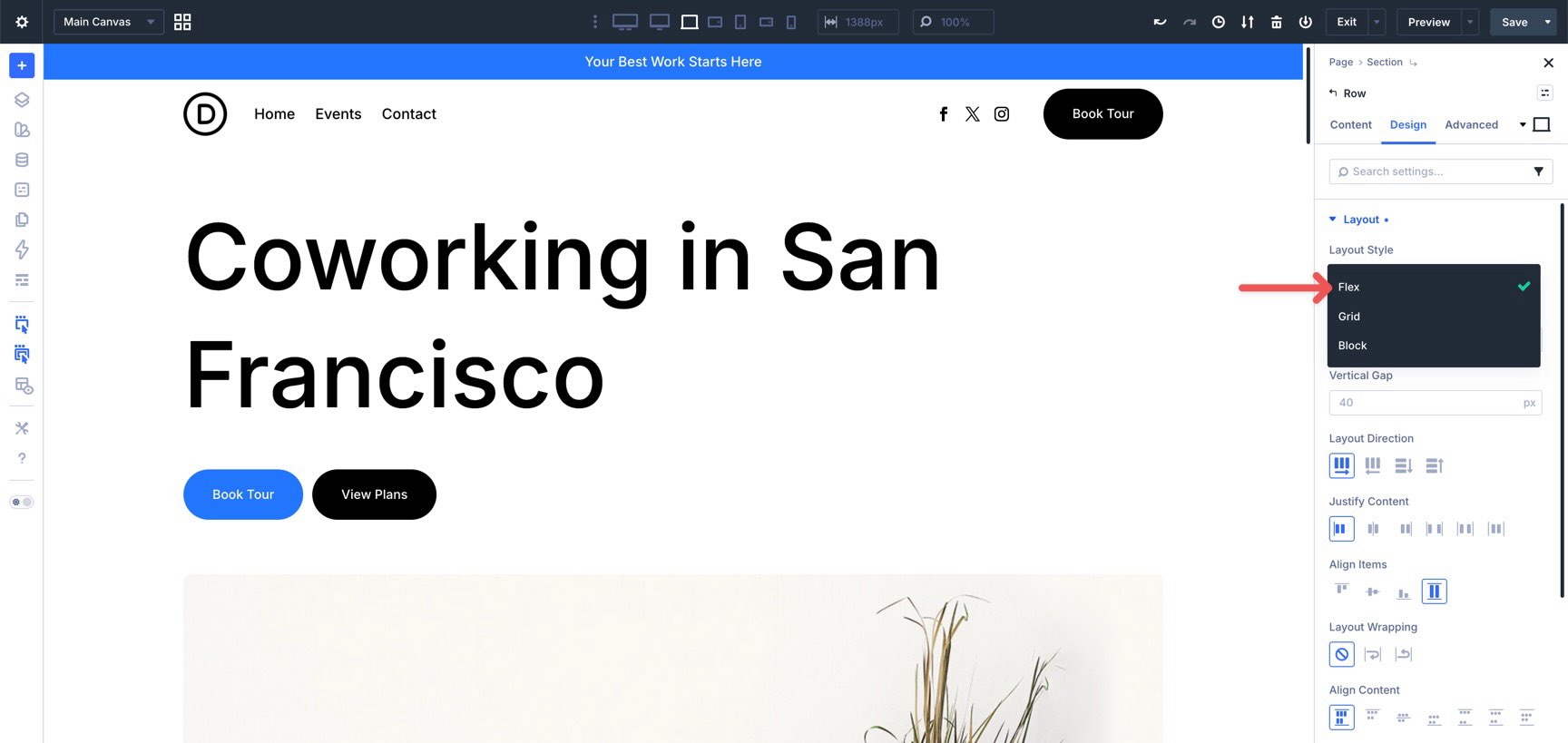Screen dimensions: 1568x743
Task: Click the three-dot menu near the device icons
Action: tap(595, 22)
